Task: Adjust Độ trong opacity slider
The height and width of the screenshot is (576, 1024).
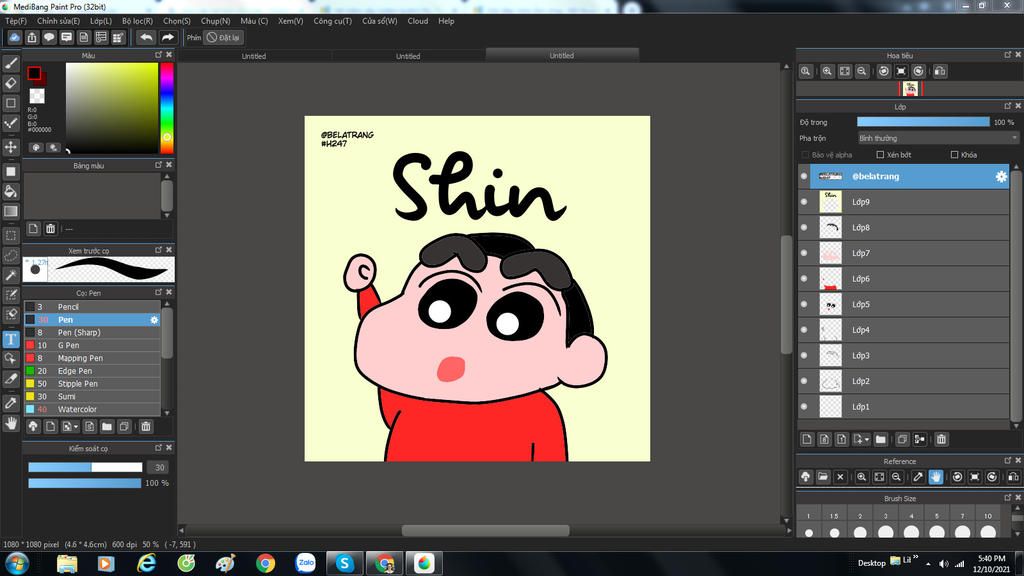Action: click(923, 122)
